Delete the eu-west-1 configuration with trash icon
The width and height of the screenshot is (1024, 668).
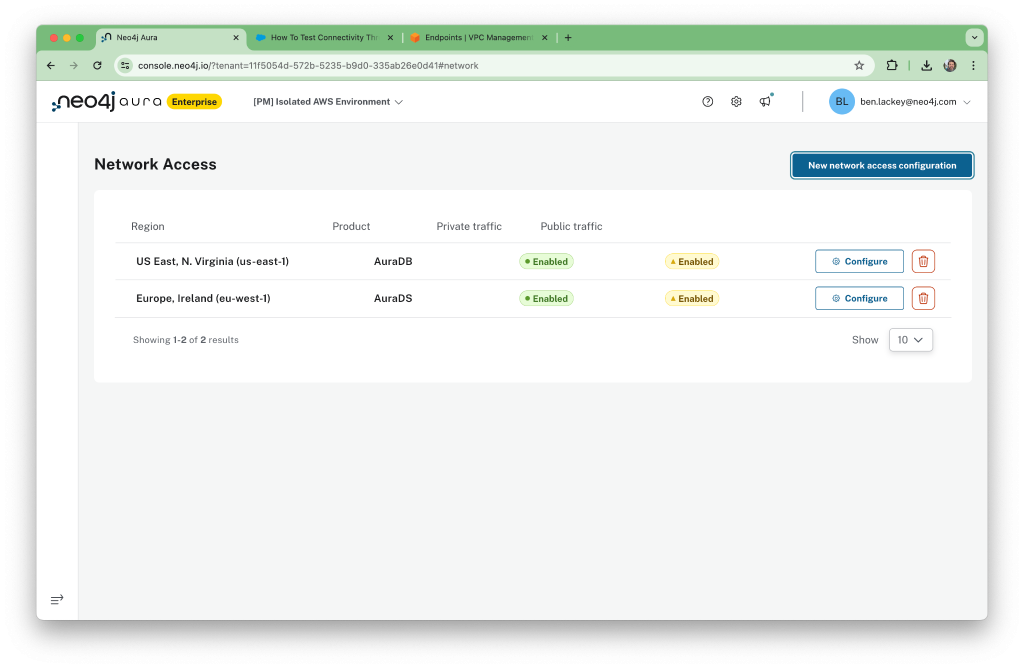[x=922, y=298]
